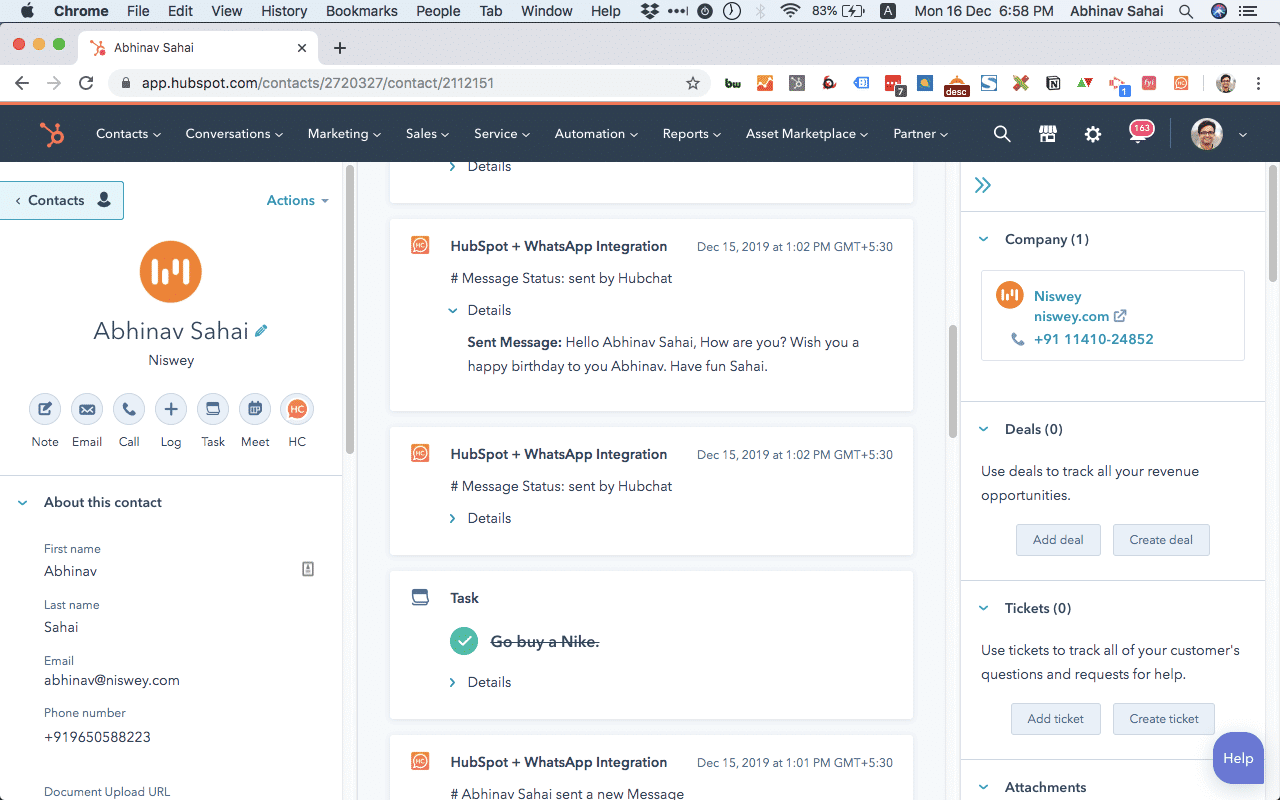Click the user avatar in HubSpot nav
Image resolution: width=1280 pixels, height=800 pixels.
1207,134
